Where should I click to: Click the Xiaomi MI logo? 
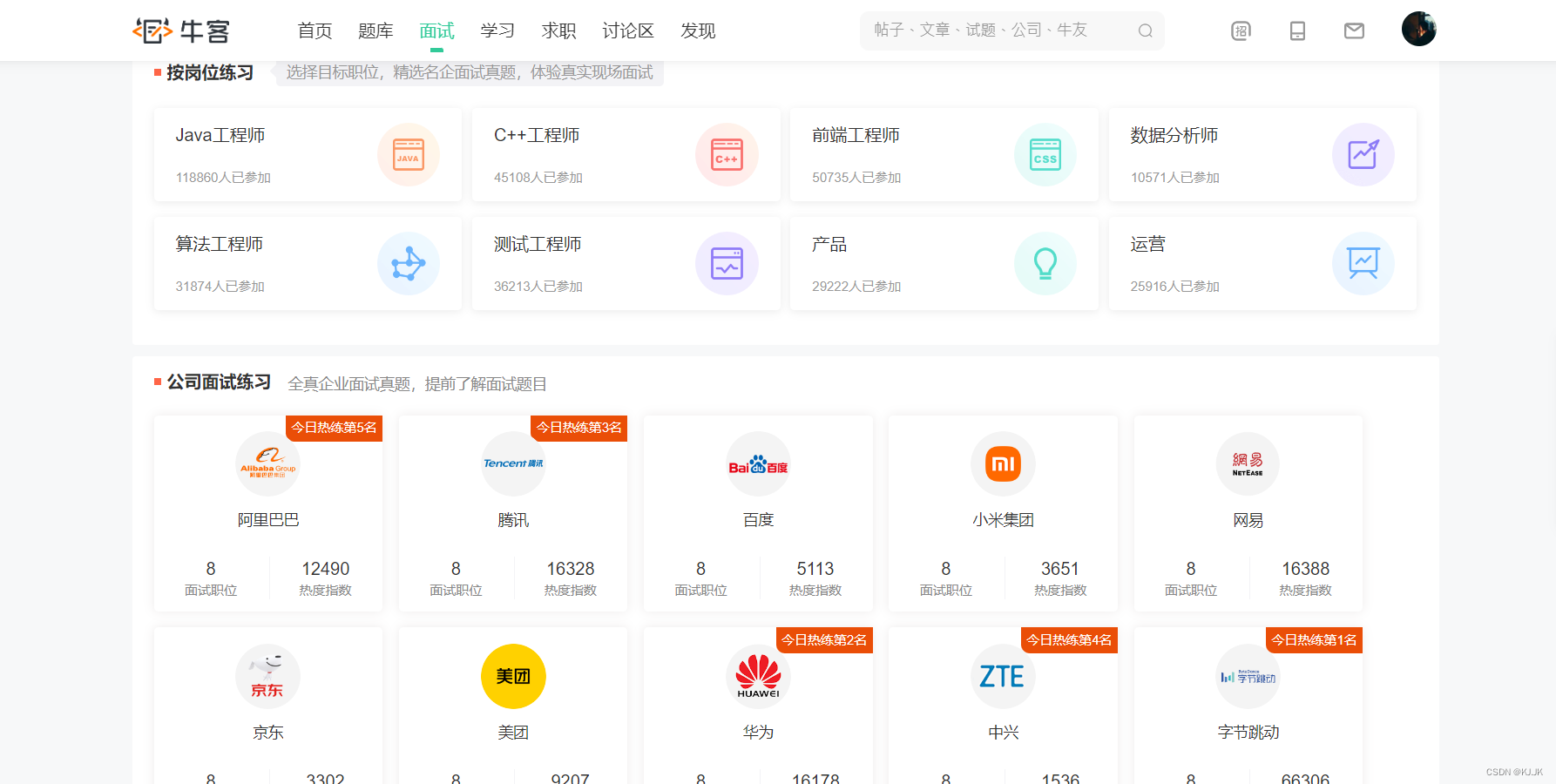pyautogui.click(x=1003, y=463)
